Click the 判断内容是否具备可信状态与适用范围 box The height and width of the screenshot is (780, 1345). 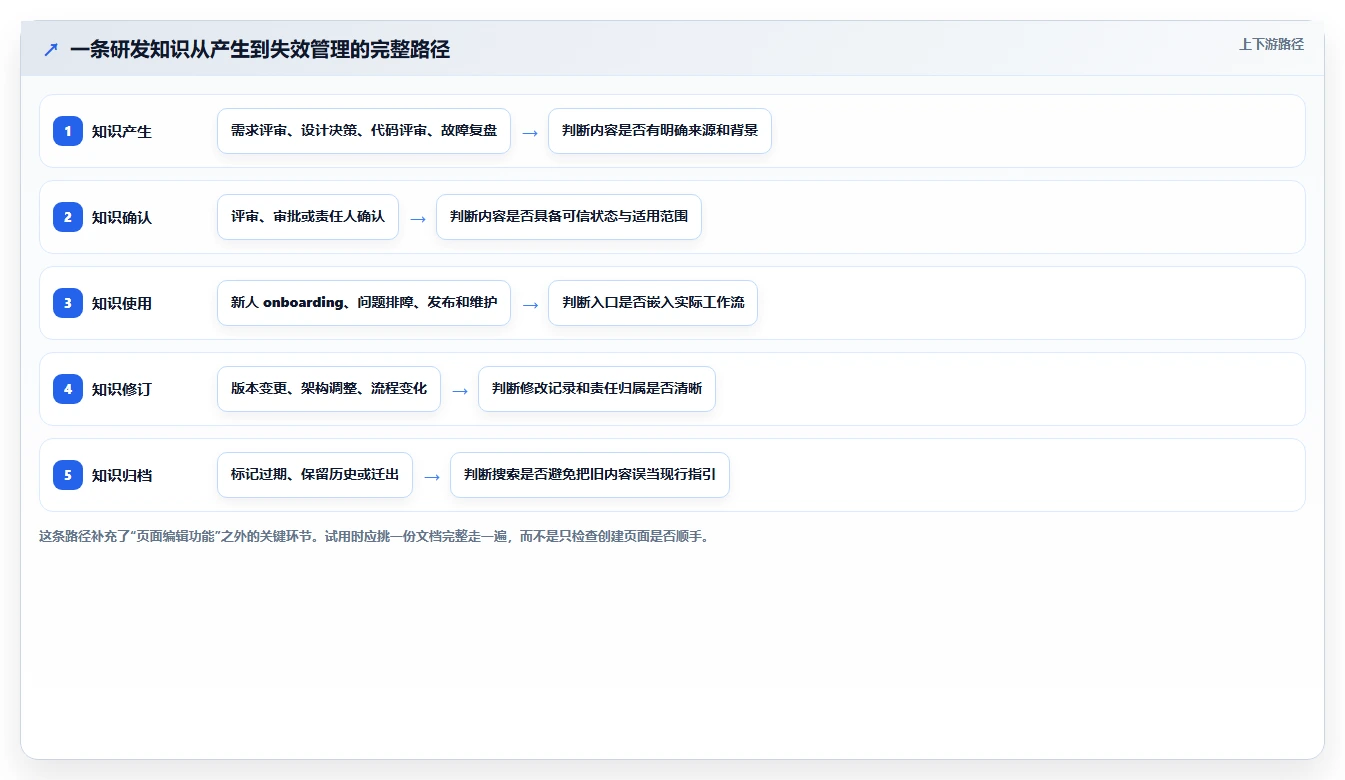point(569,217)
